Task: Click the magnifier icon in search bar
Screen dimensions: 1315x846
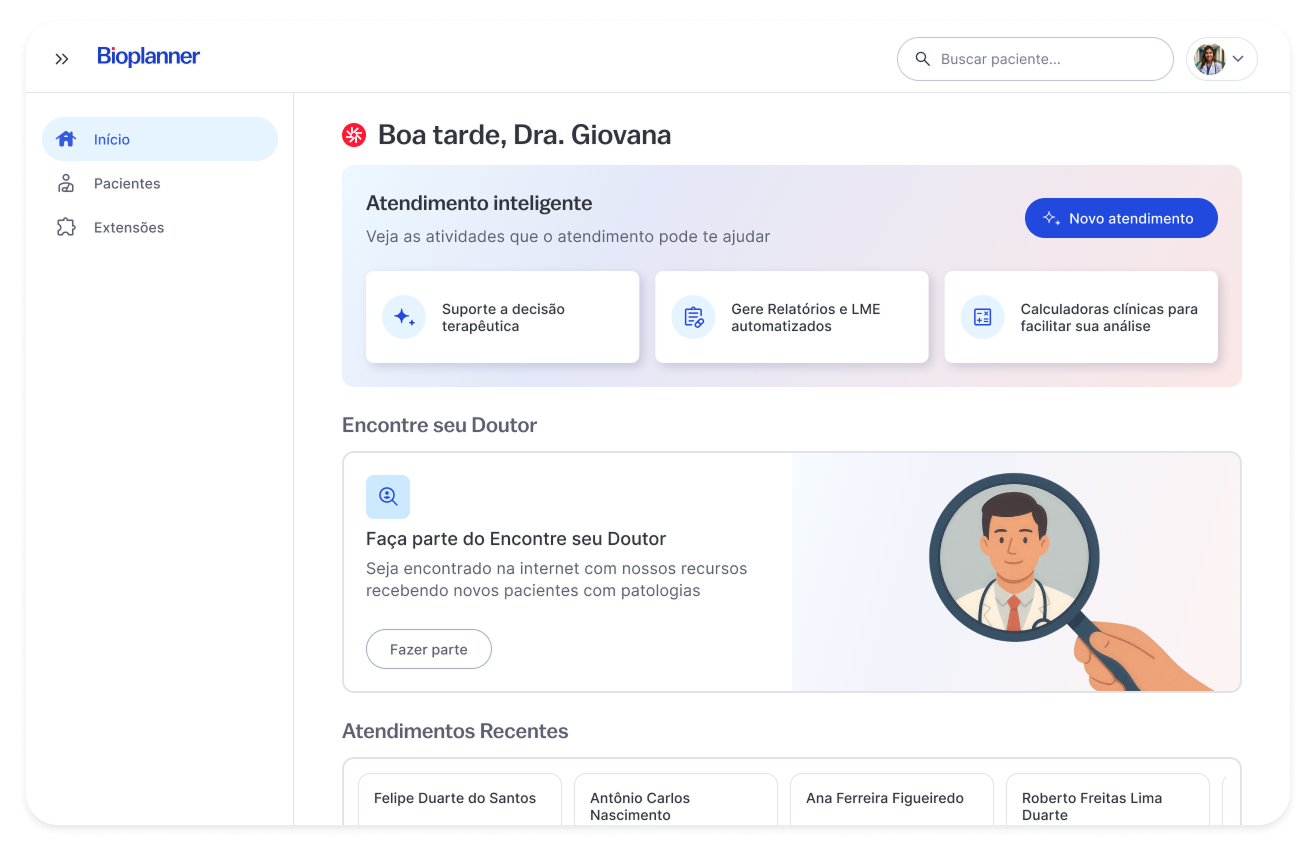Action: click(x=922, y=59)
